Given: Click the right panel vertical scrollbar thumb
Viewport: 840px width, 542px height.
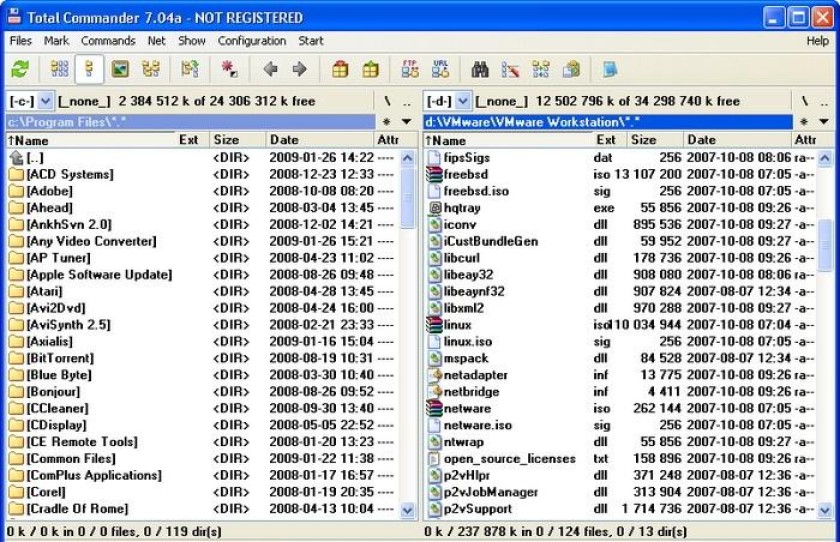Looking at the screenshot, I should pos(825,246).
